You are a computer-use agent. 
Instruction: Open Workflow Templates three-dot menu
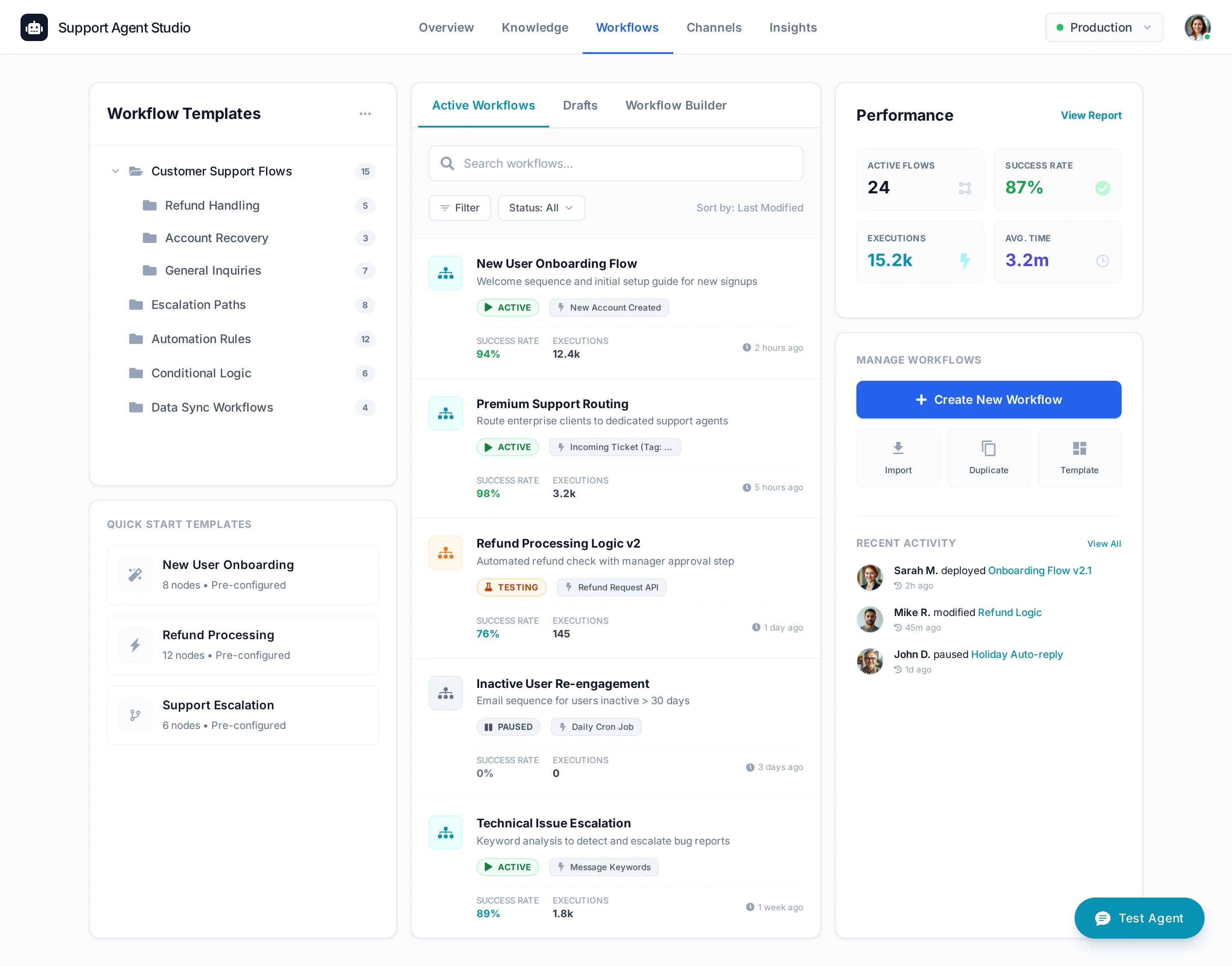[x=365, y=114]
